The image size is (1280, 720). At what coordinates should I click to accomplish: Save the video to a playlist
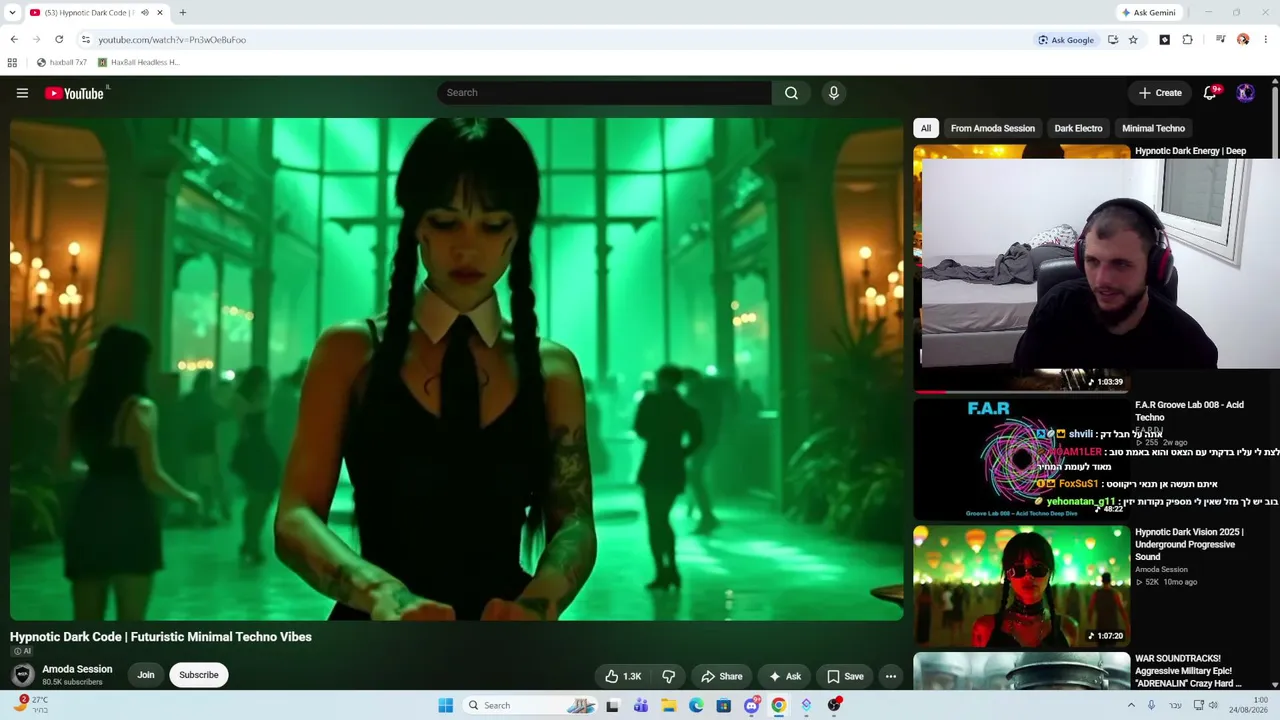tap(845, 676)
